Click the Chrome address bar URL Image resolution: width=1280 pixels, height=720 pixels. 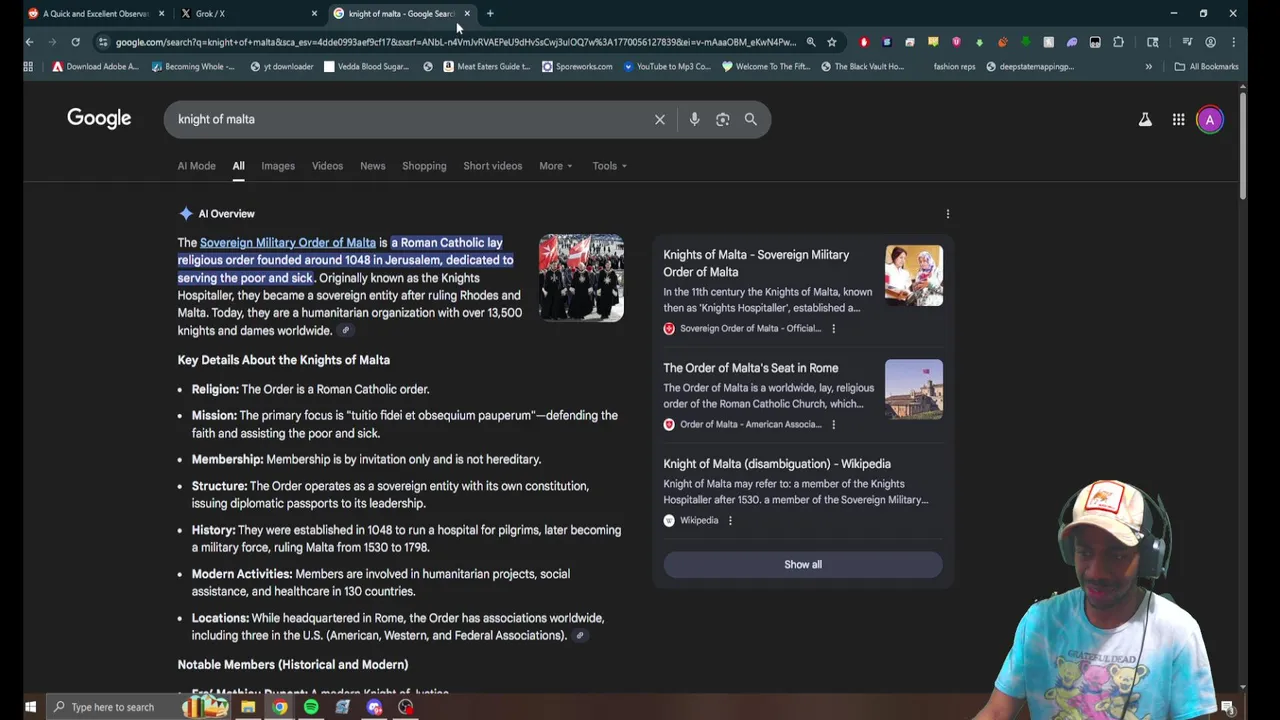pos(455,42)
